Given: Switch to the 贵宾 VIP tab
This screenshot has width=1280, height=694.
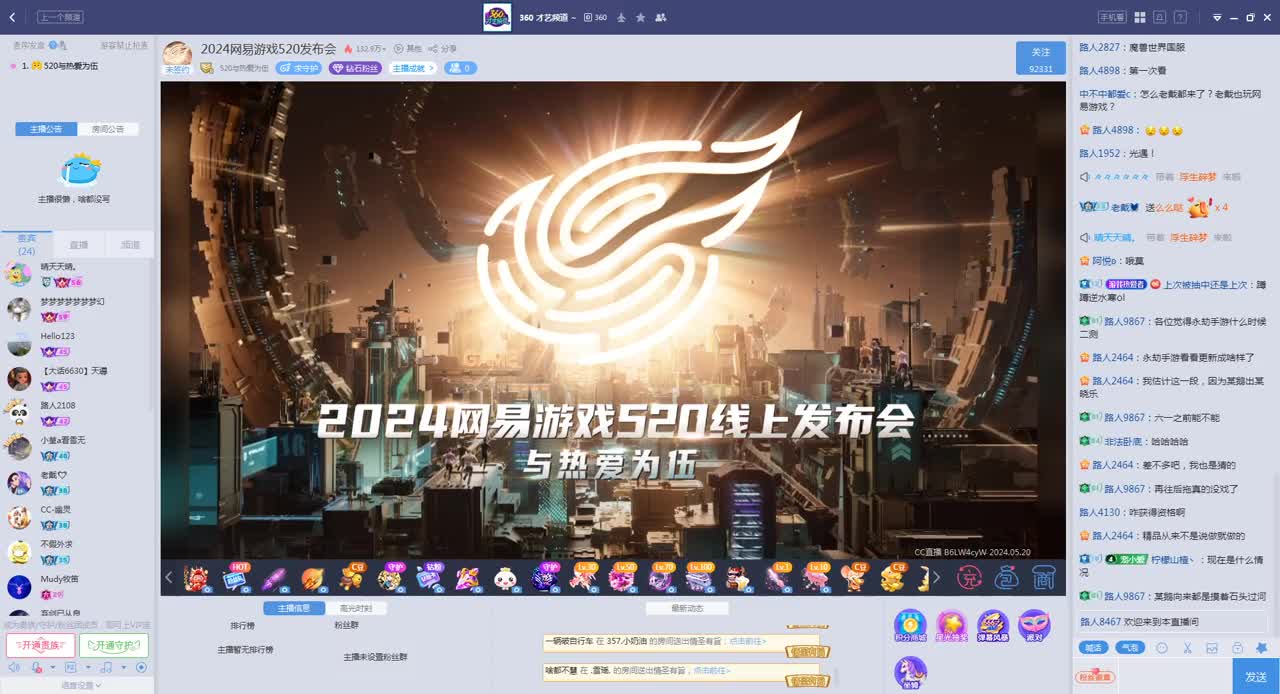Looking at the screenshot, I should [27, 244].
